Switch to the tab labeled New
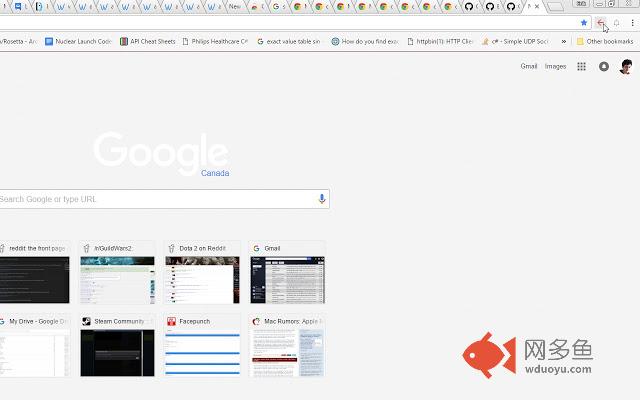 pyautogui.click(x=236, y=7)
